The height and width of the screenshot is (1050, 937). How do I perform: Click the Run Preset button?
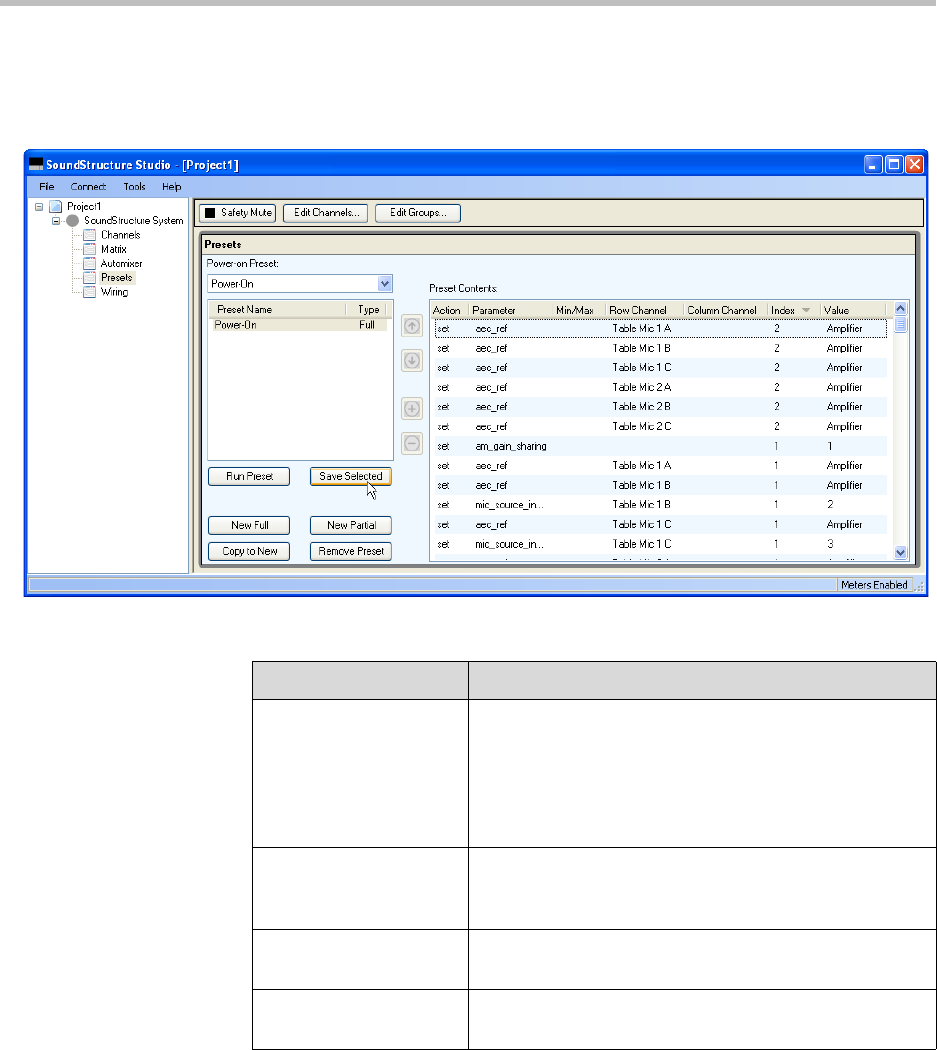click(x=249, y=477)
